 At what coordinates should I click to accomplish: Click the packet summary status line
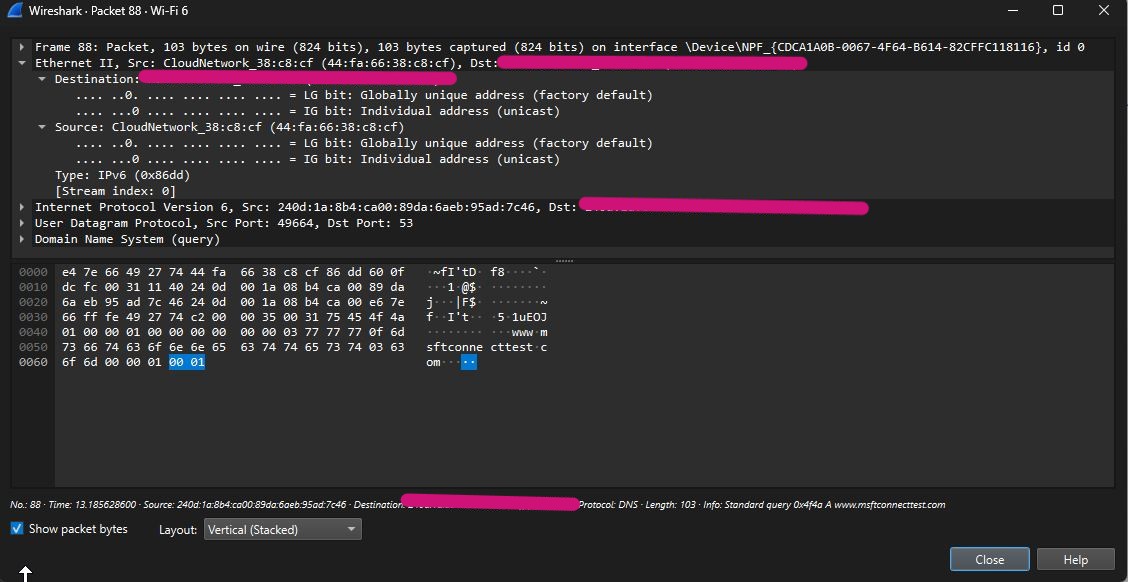coord(478,504)
